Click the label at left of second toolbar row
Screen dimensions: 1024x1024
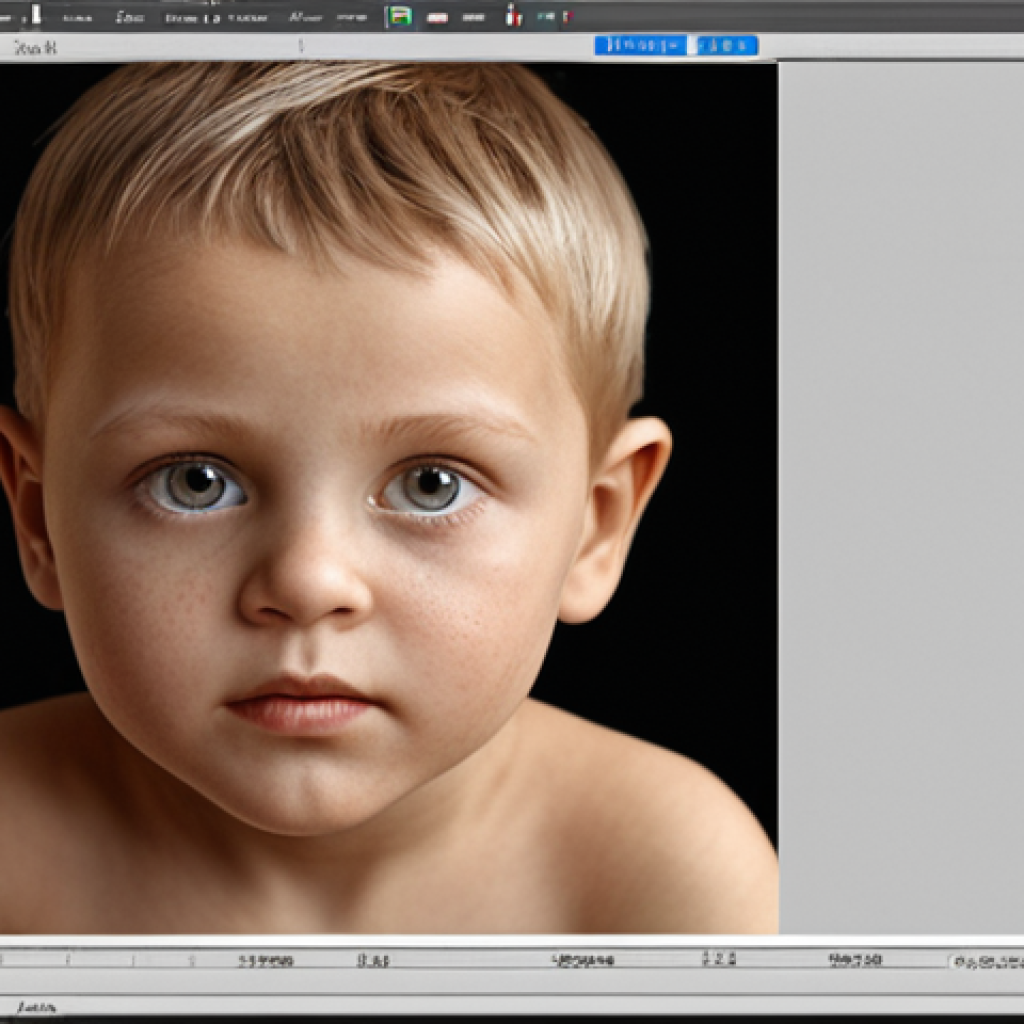click(35, 47)
